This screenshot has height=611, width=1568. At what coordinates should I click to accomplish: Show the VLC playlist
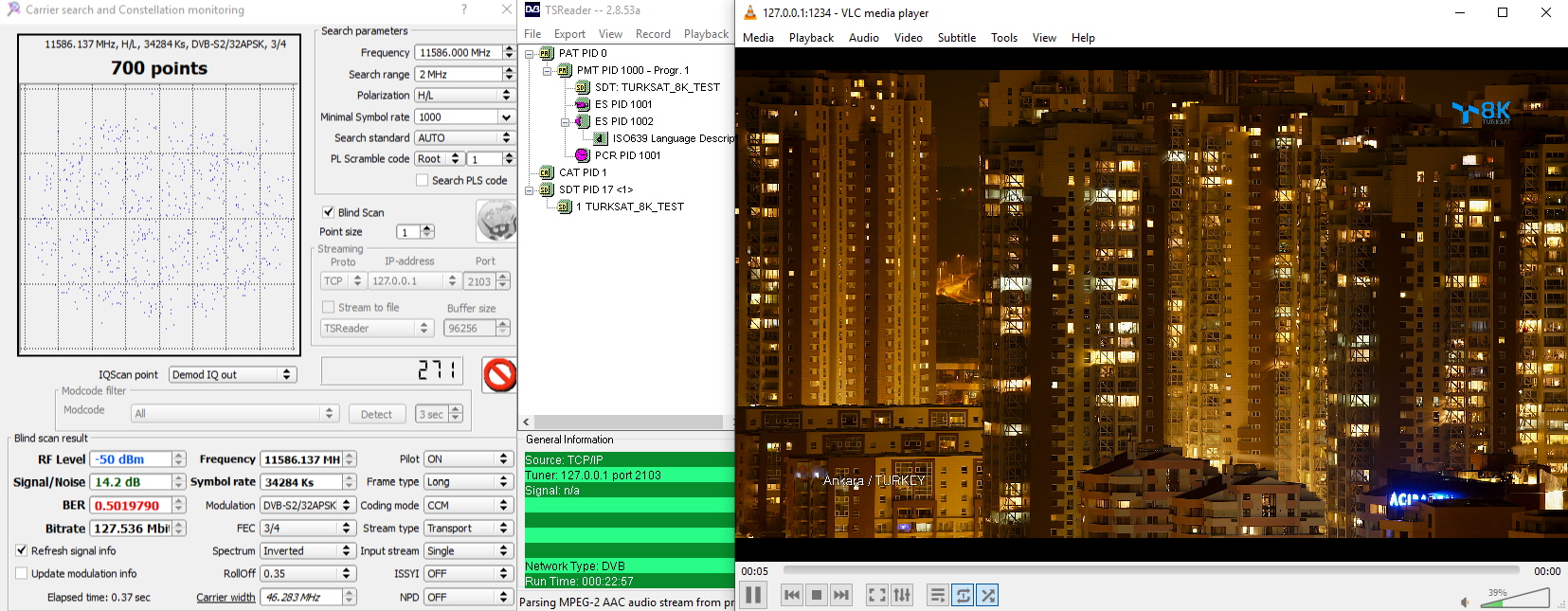point(938,595)
